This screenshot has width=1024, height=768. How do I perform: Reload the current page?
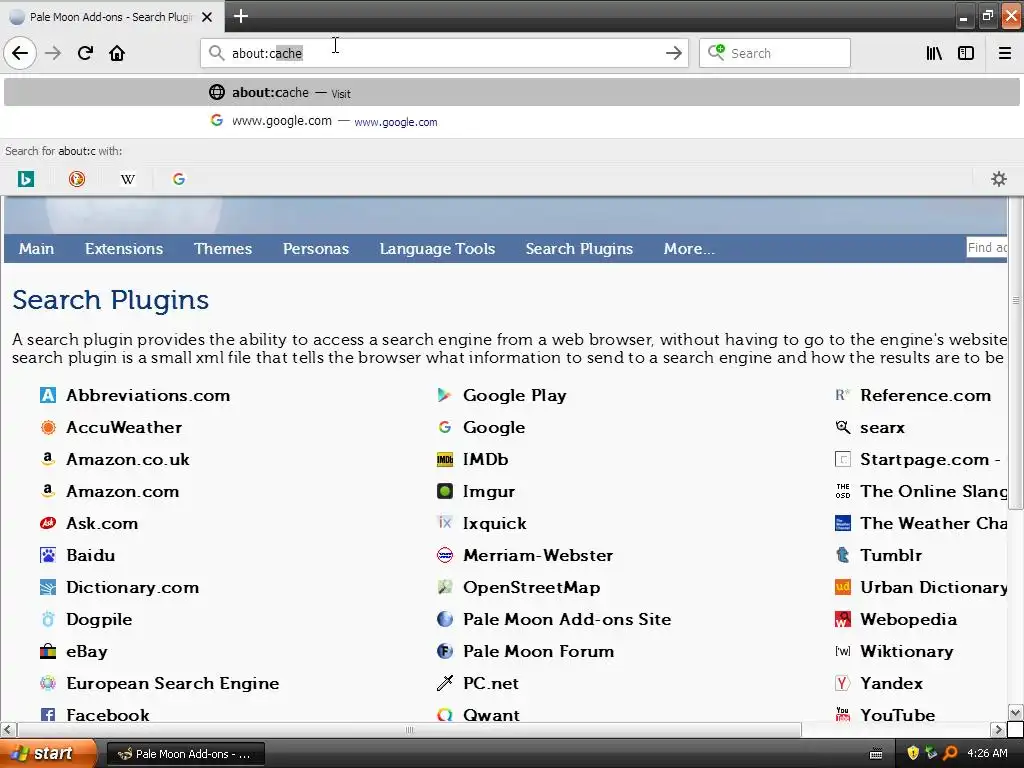86,53
